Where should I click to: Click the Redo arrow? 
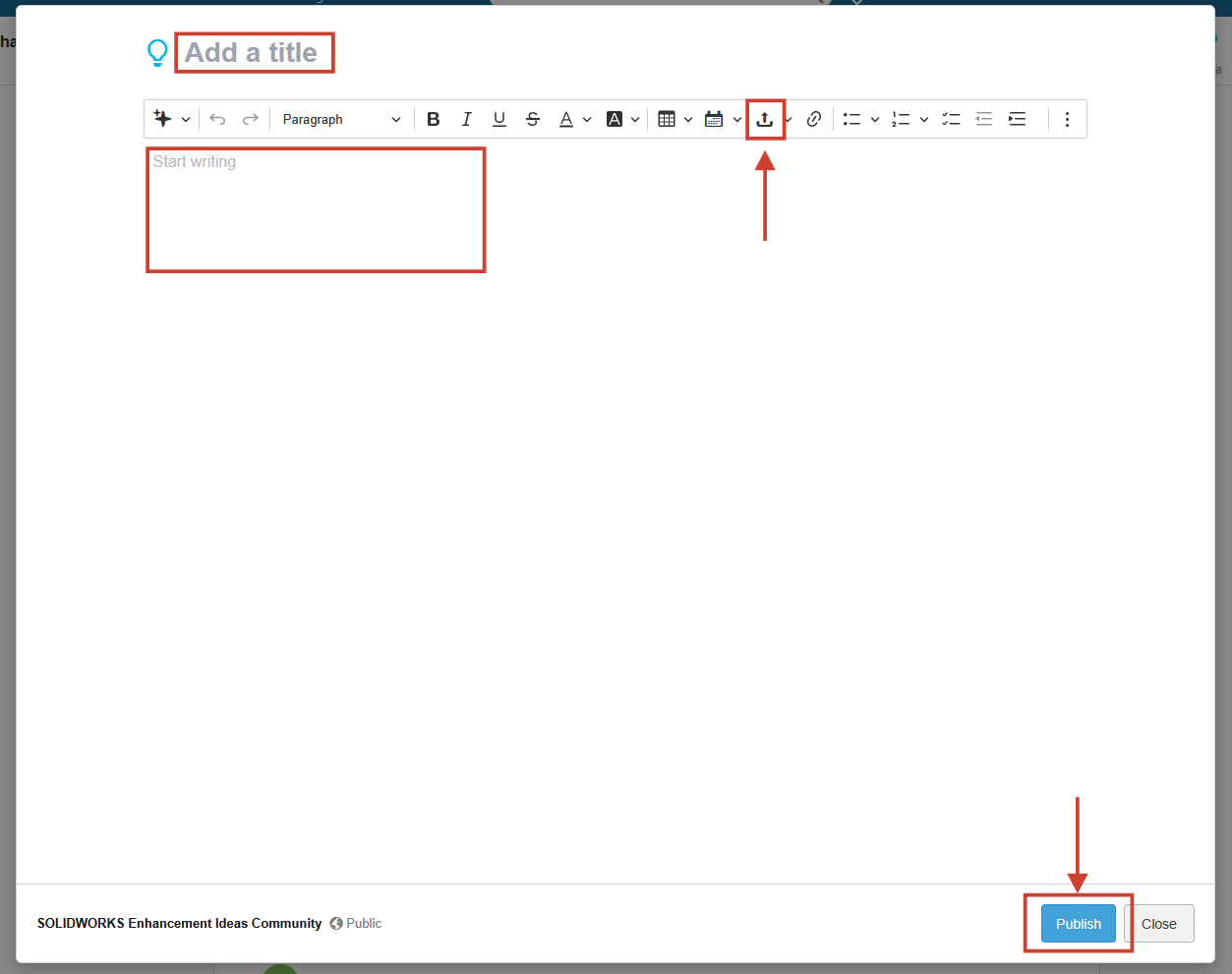click(x=251, y=119)
